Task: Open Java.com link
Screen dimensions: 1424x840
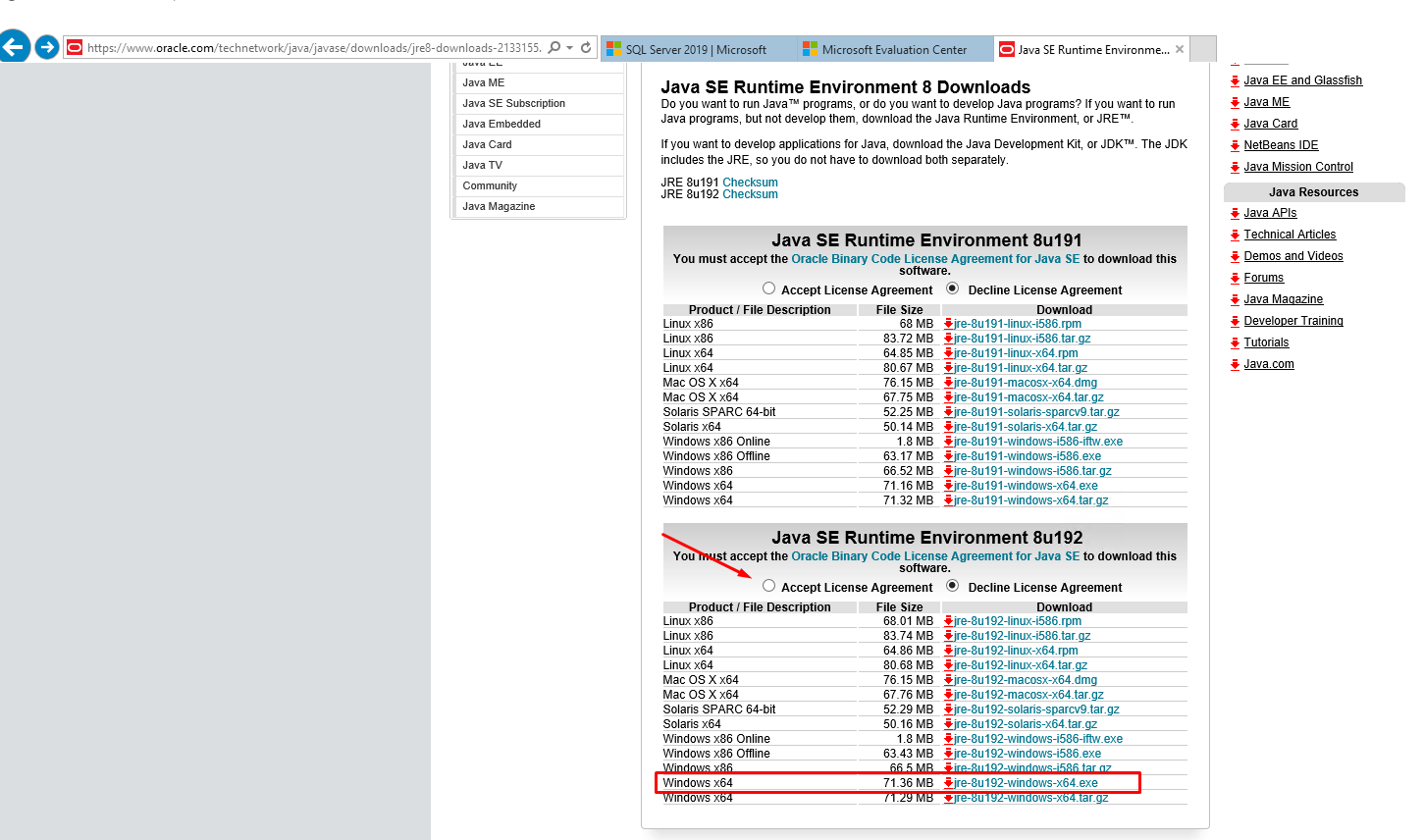Action: (x=1269, y=364)
